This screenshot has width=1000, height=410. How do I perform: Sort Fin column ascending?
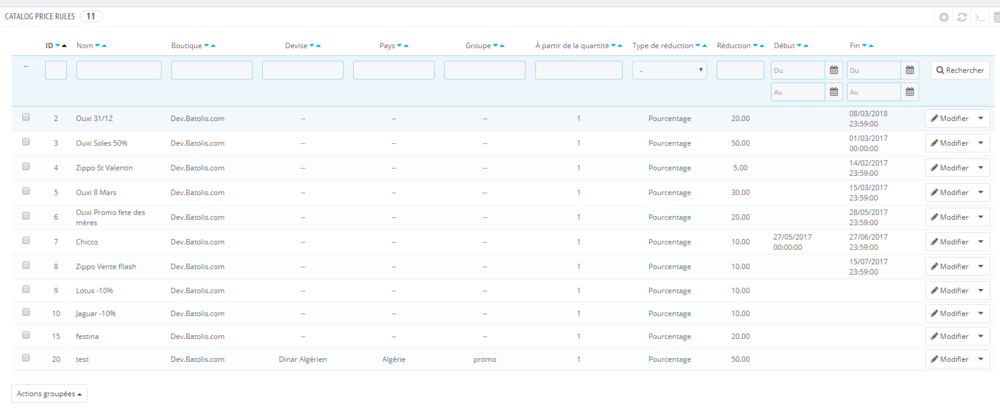[x=871, y=46]
